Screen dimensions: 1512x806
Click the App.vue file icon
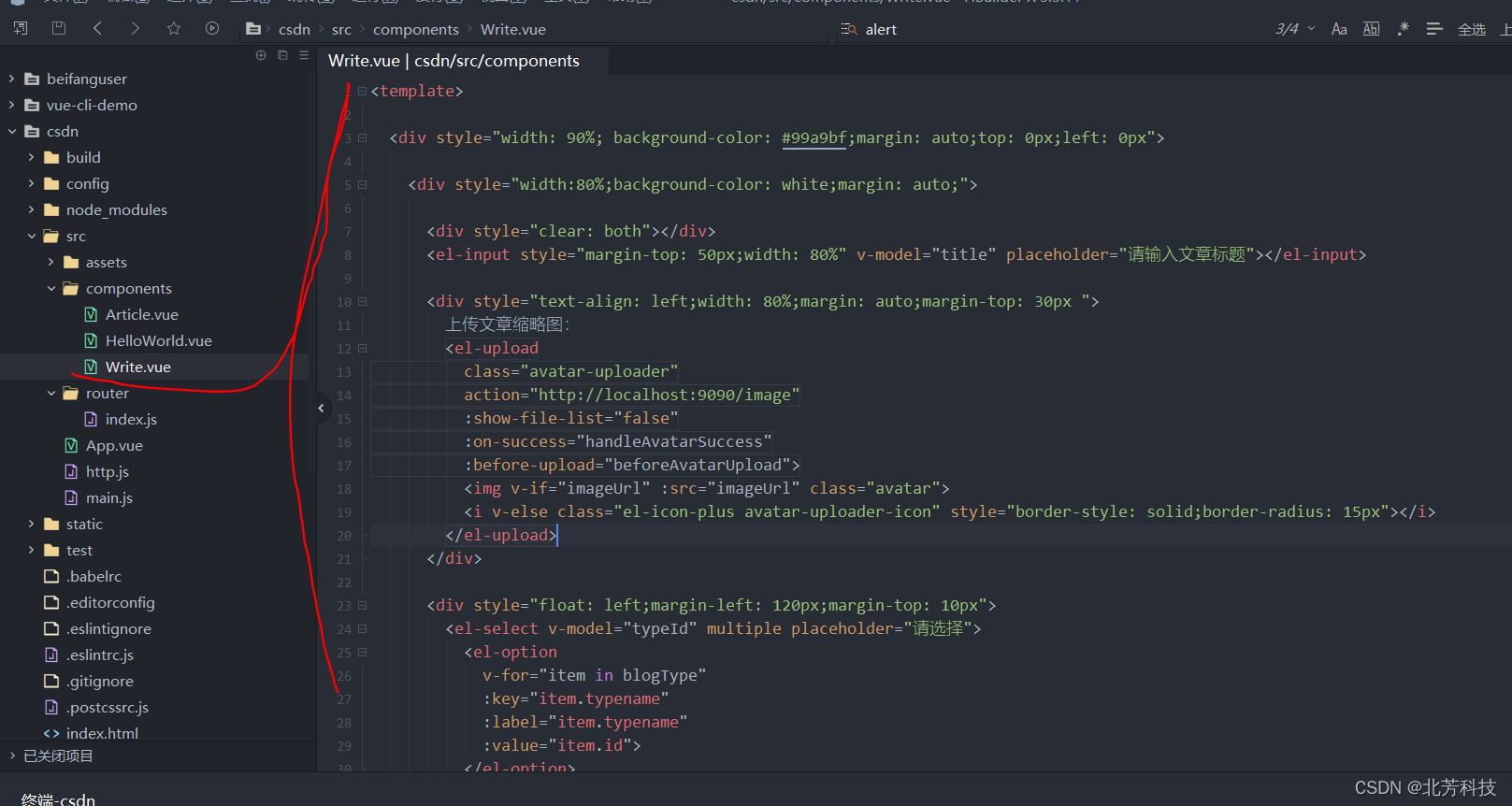(71, 445)
